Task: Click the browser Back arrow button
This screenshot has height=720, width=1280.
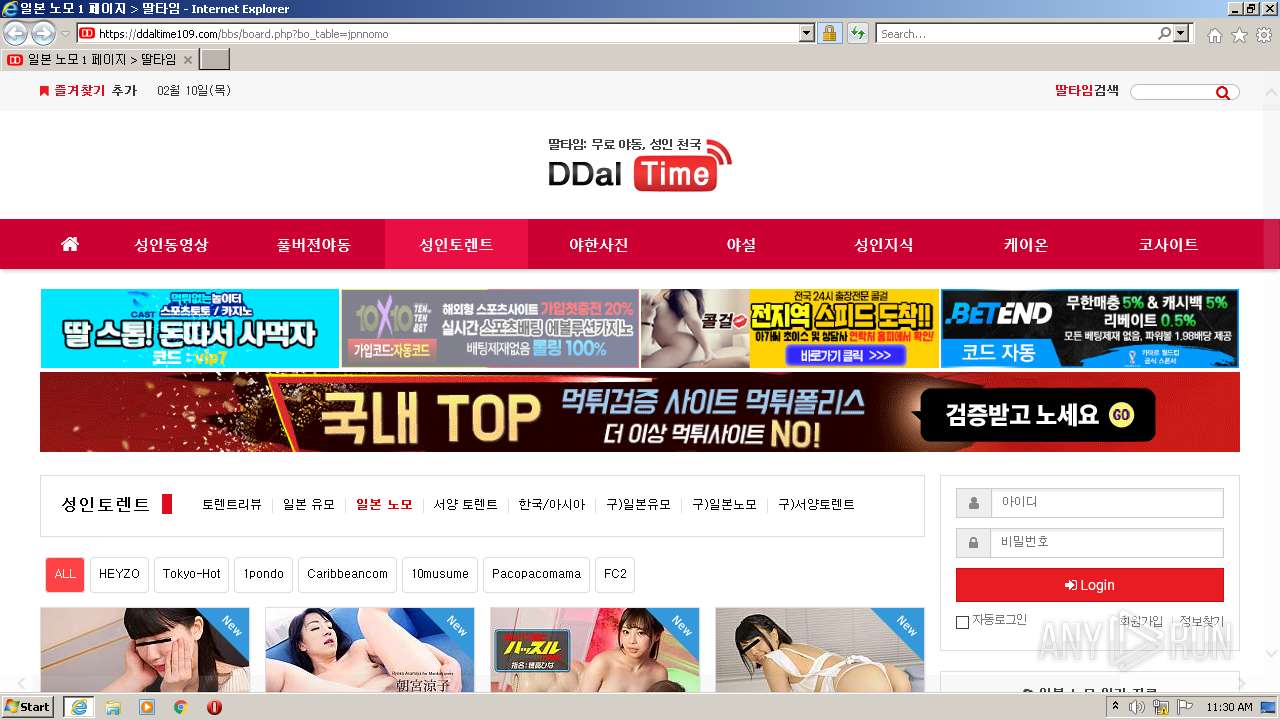Action: [15, 33]
